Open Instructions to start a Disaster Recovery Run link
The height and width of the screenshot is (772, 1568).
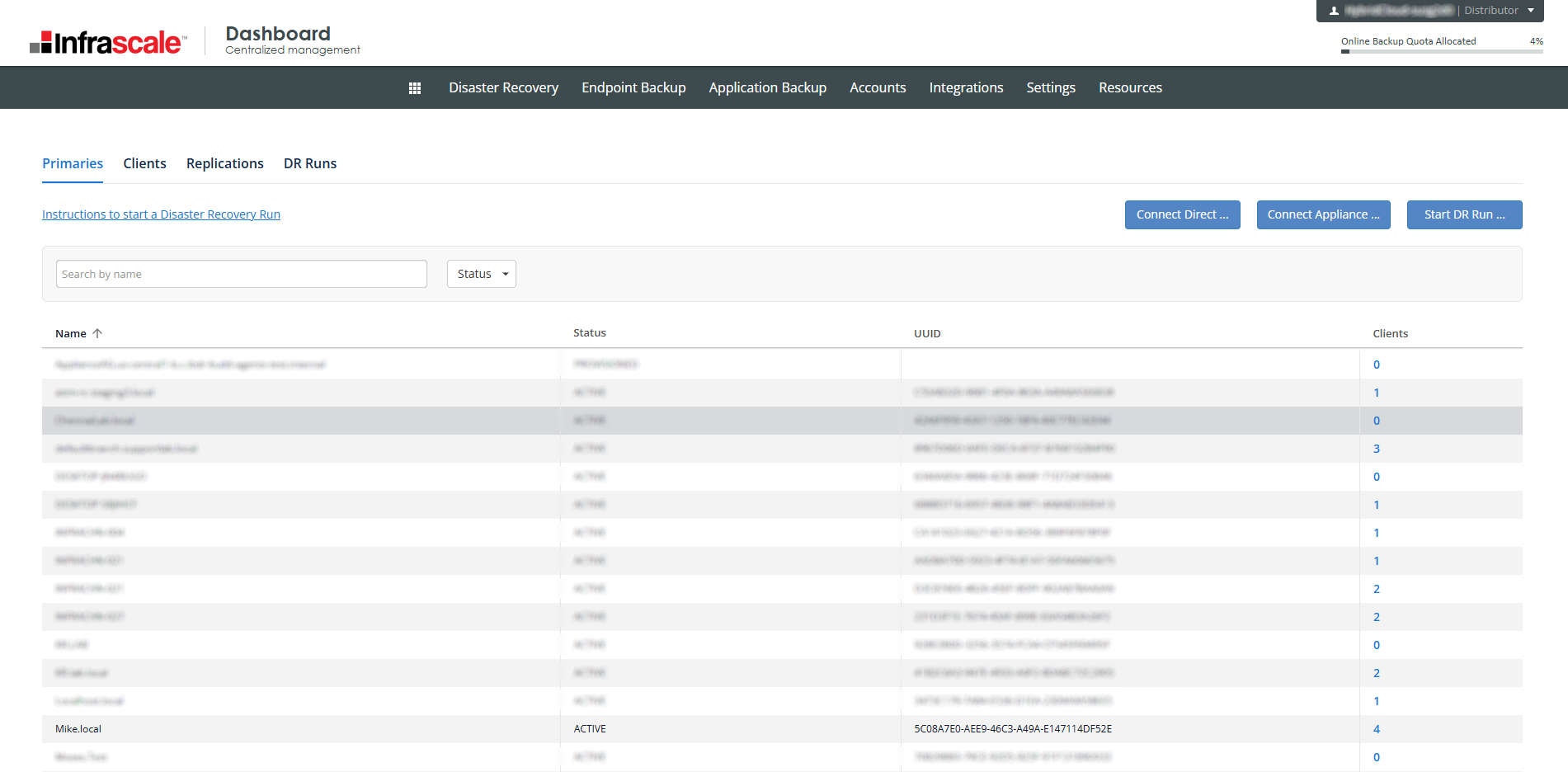(x=161, y=214)
